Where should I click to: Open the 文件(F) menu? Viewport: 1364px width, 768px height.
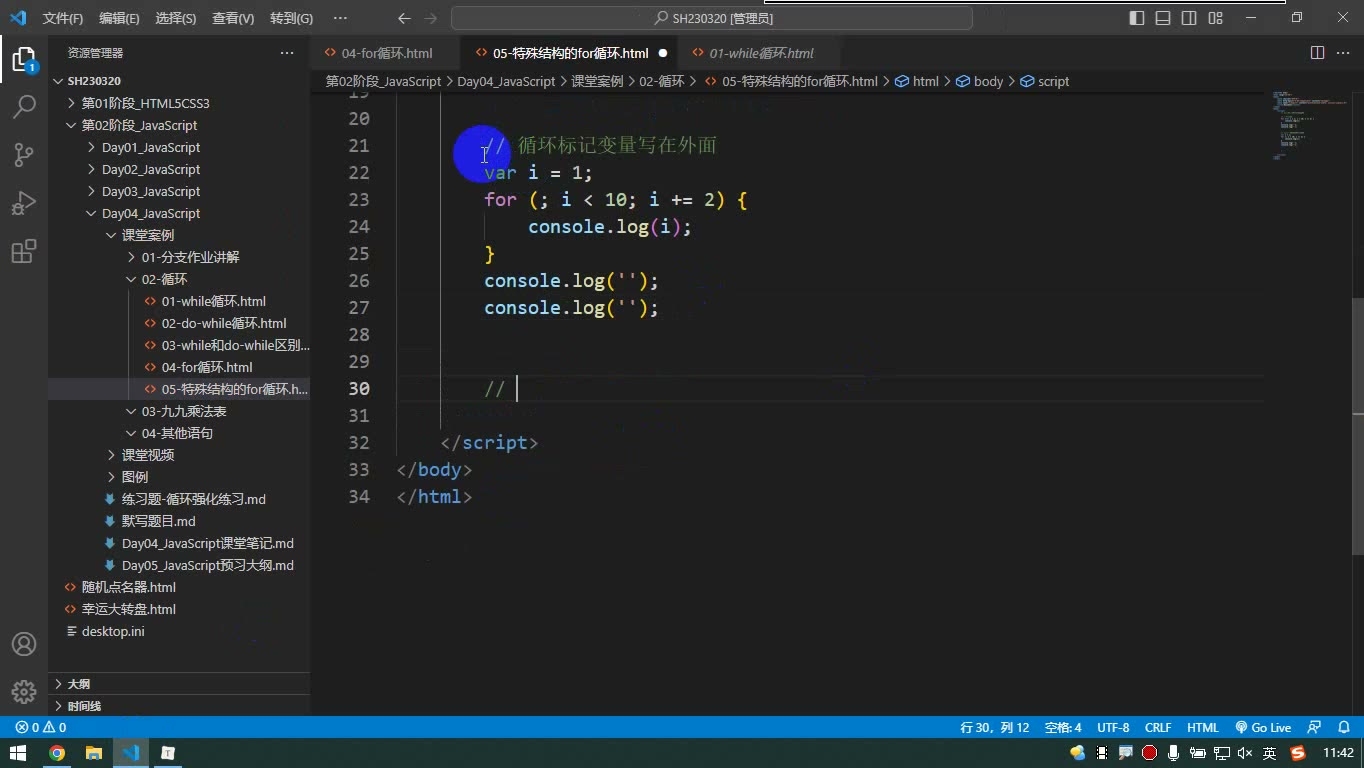tap(63, 18)
